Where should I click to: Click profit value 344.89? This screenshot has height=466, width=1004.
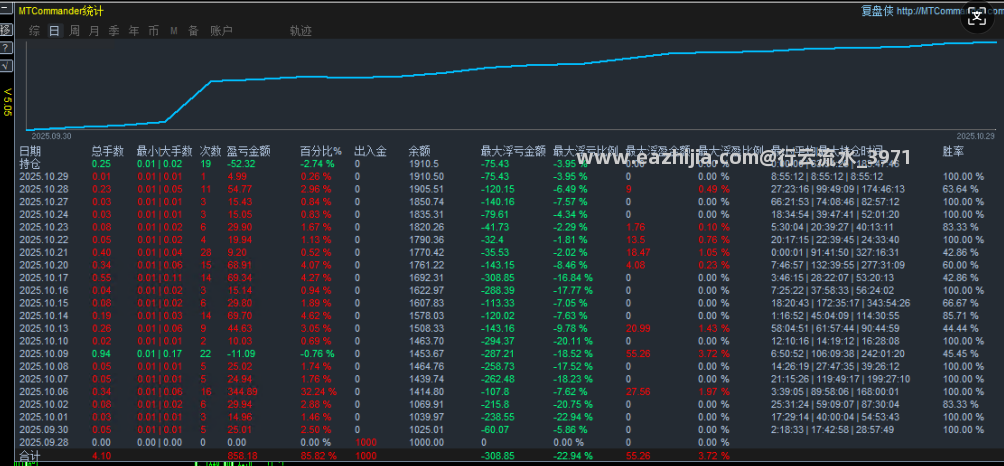pos(242,391)
